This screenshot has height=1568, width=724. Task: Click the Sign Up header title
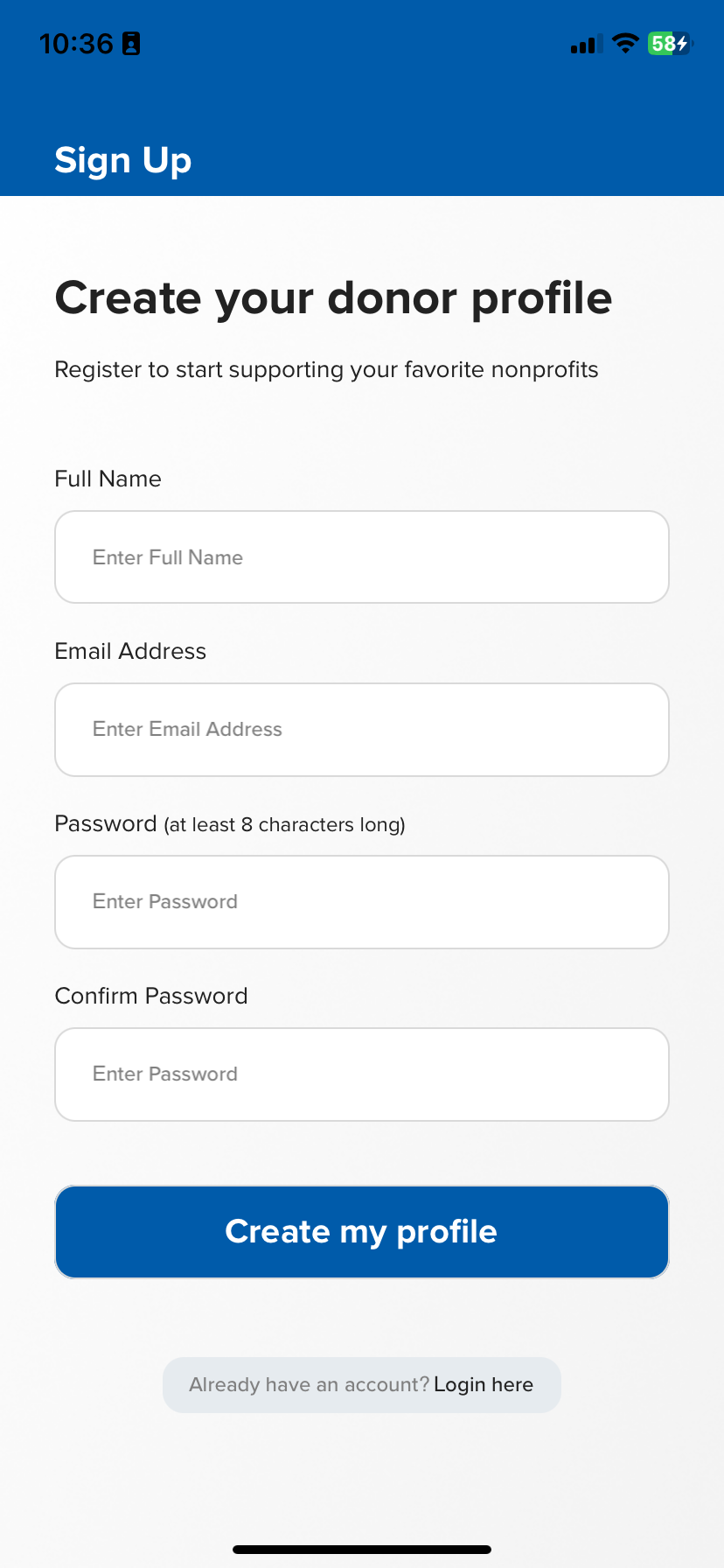click(122, 160)
